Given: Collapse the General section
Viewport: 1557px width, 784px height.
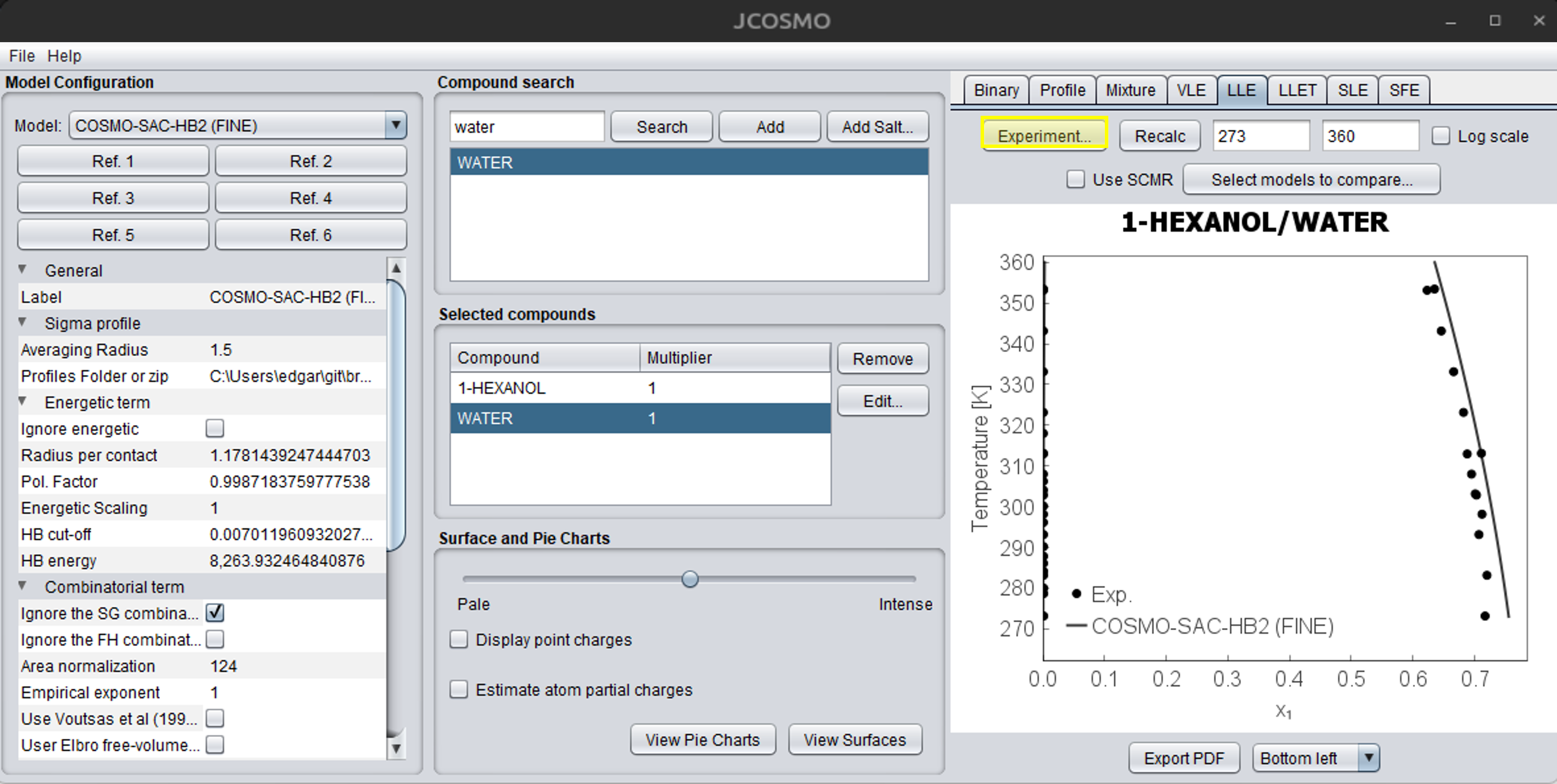Looking at the screenshot, I should coord(22,270).
